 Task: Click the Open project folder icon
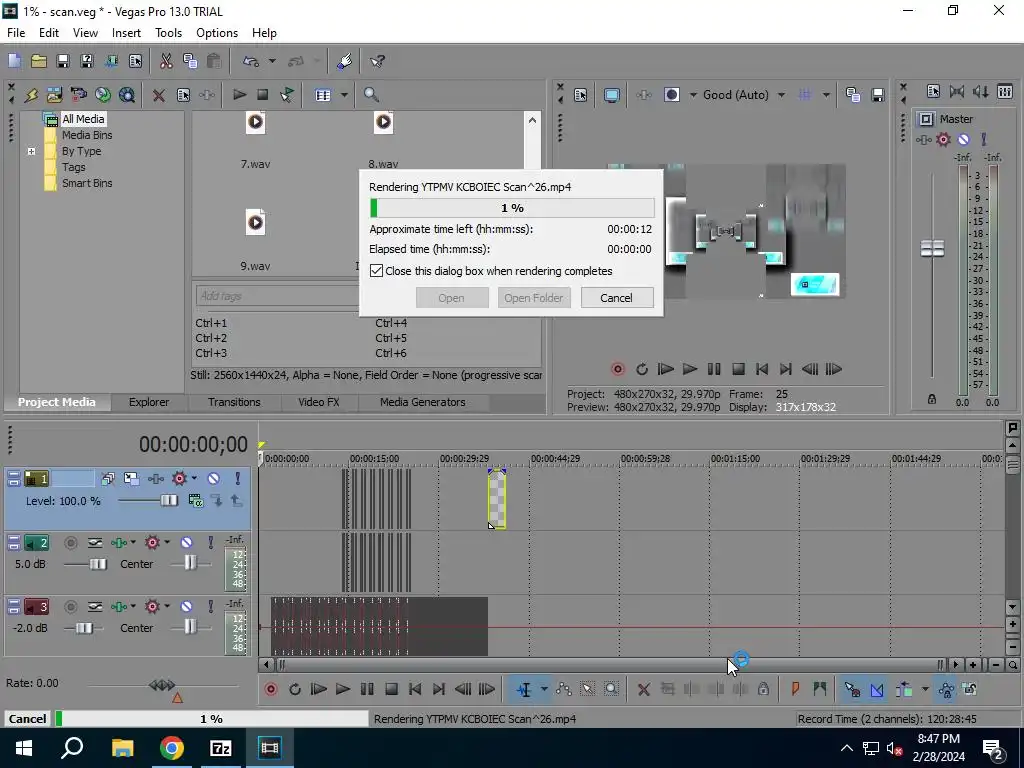point(39,61)
